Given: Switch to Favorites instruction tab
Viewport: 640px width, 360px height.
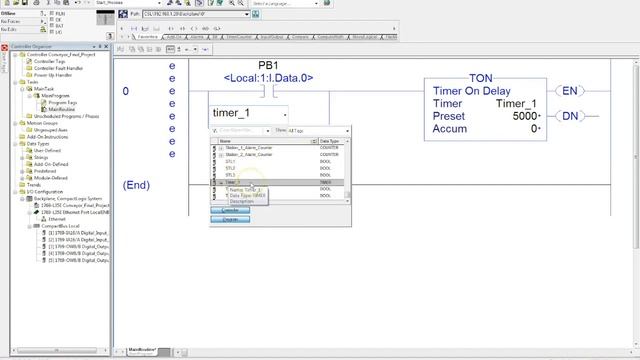Looking at the screenshot, I should (x=147, y=37).
